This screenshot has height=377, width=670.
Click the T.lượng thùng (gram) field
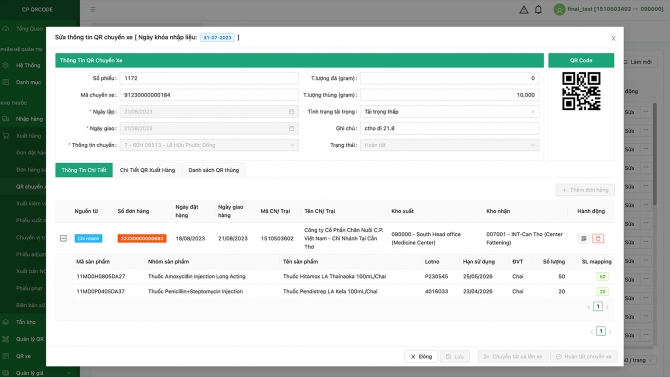pos(450,95)
